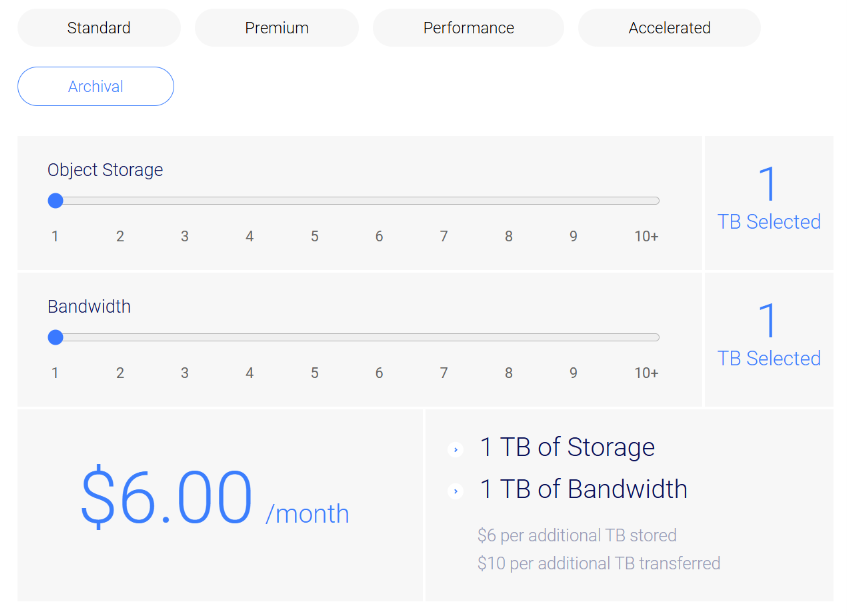The height and width of the screenshot is (616, 847).
Task: Click tick label 2 under Object Storage
Action: point(120,236)
